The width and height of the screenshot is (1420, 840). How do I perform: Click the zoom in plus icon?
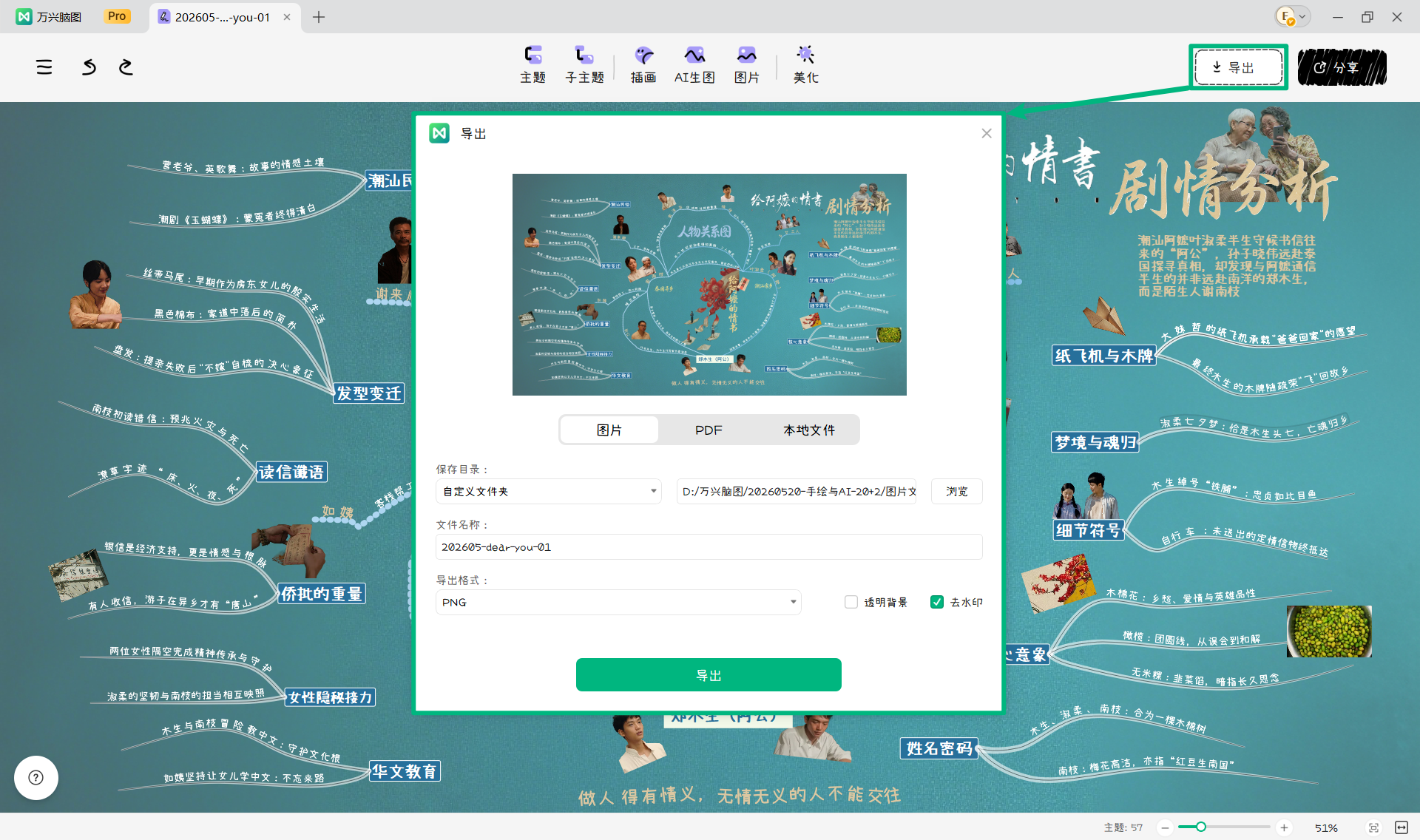(1284, 827)
